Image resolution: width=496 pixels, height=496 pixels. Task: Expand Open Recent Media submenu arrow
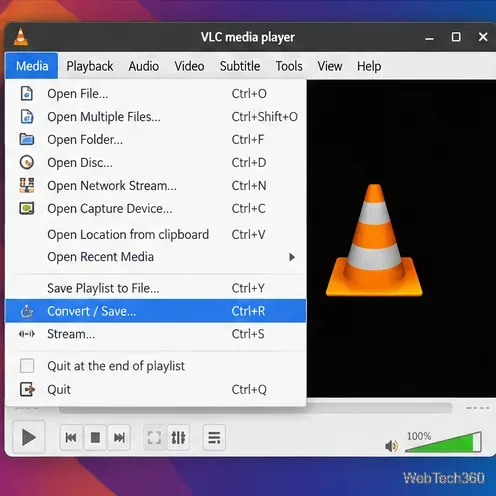[292, 257]
